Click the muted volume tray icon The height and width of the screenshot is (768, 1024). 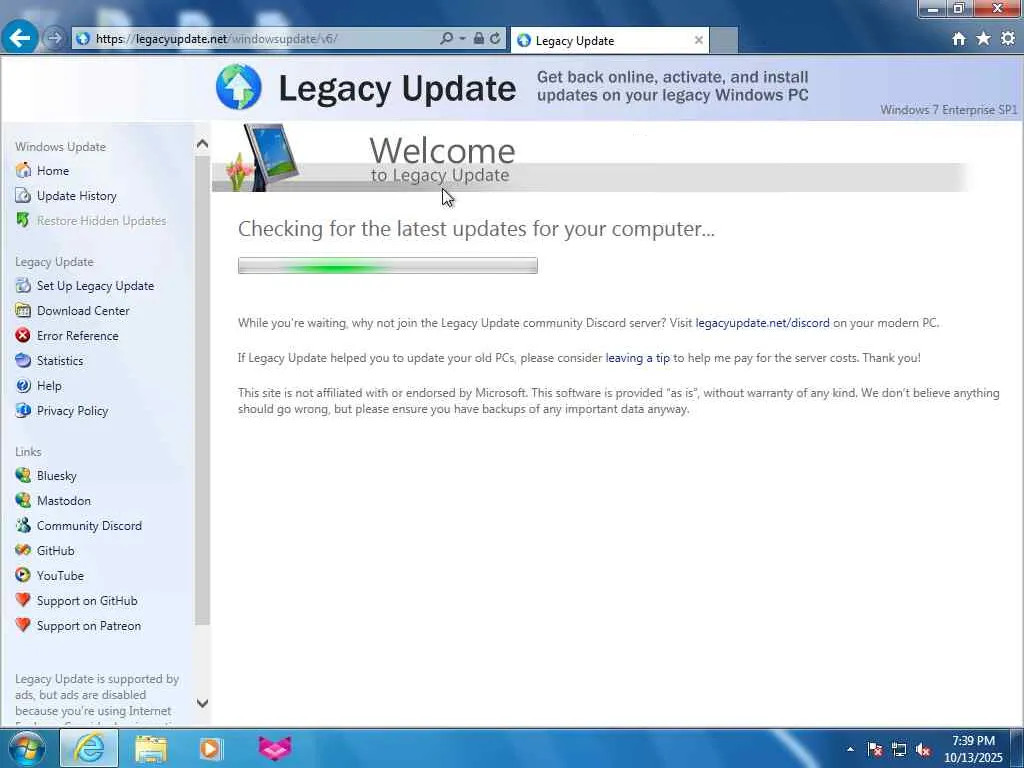(x=923, y=749)
